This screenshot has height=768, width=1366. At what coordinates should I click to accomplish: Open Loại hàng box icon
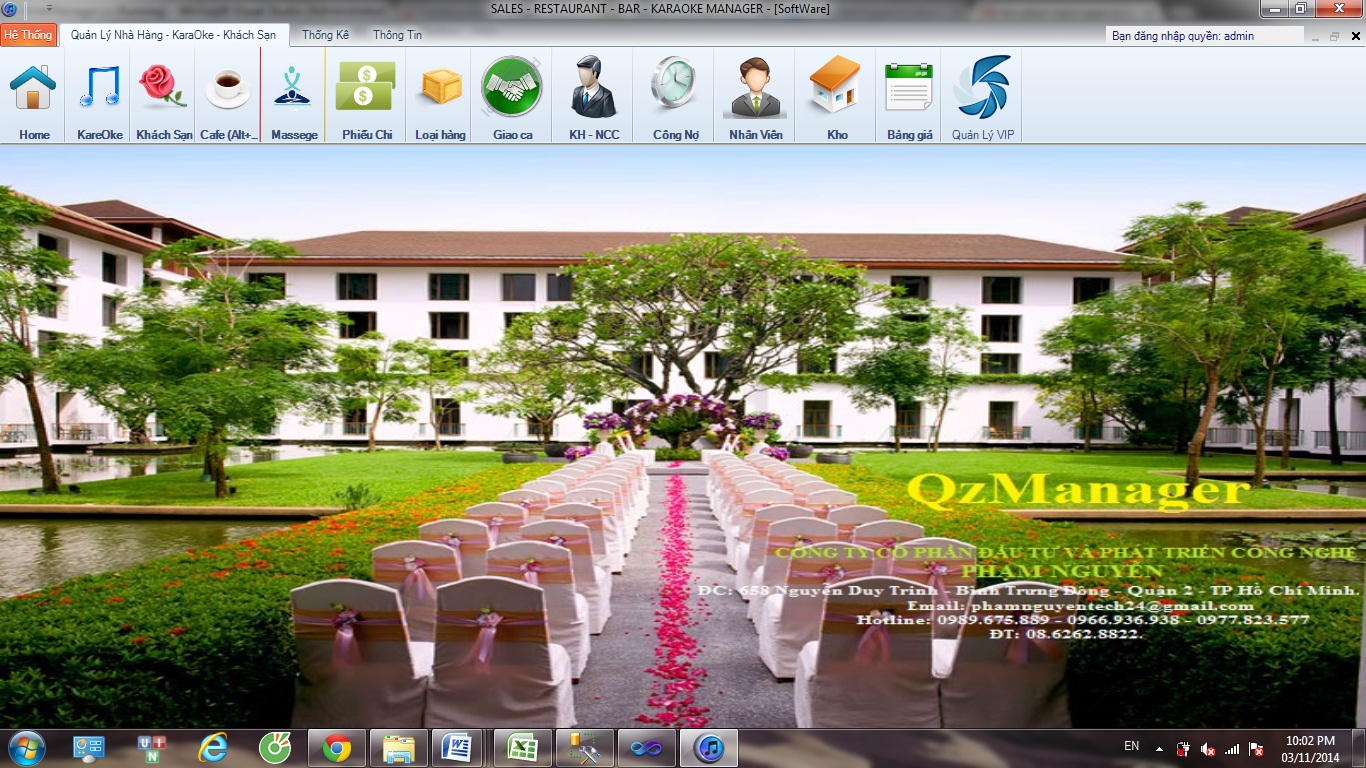[441, 97]
